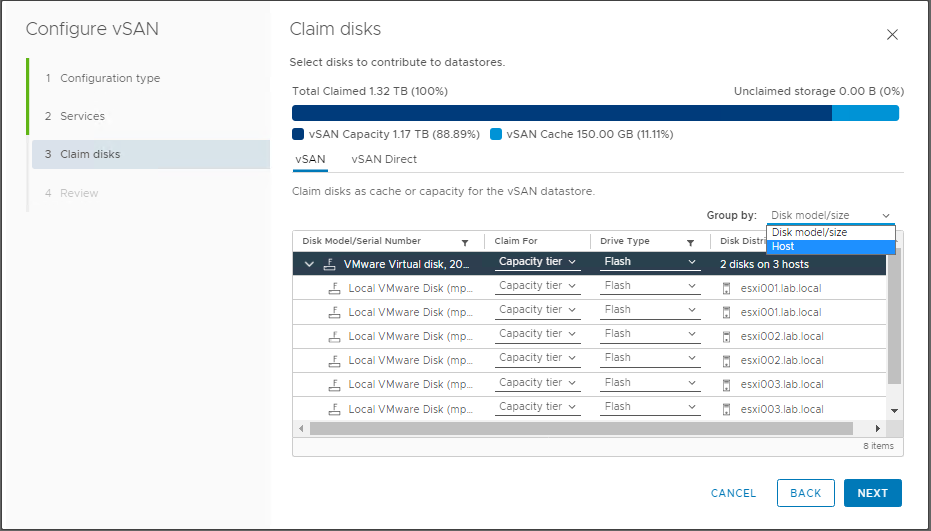The image size is (931, 531).
Task: Select step 3 Claim disks in the sidebar
Action: click(151, 154)
